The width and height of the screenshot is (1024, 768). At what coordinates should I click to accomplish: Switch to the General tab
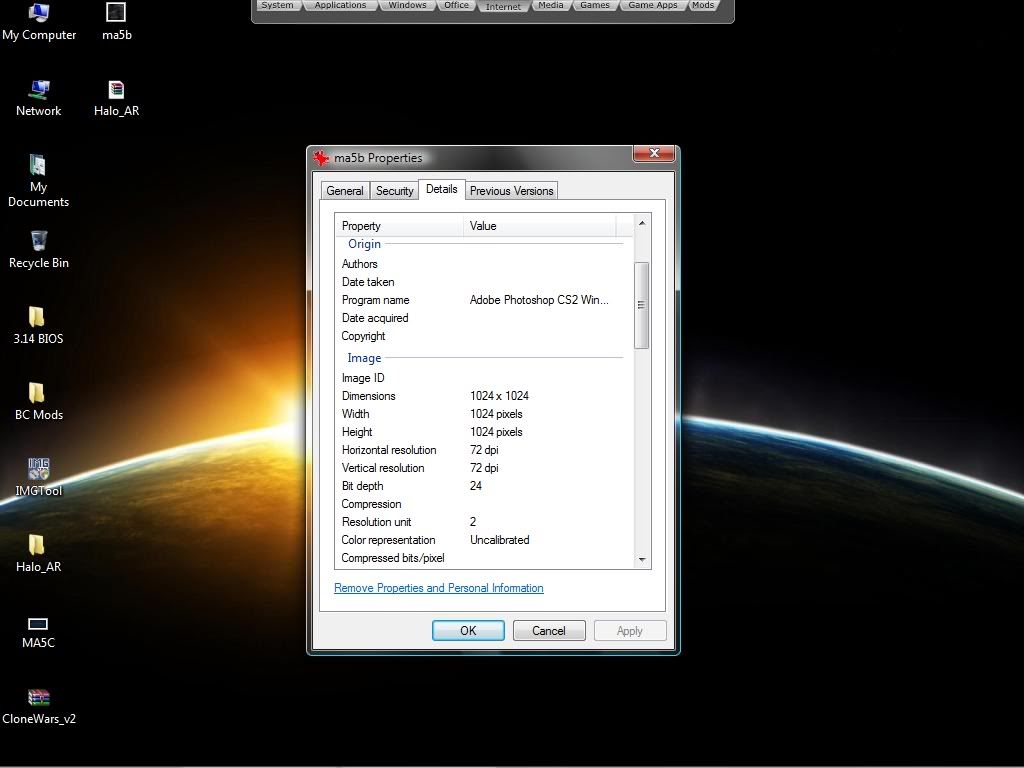pos(345,191)
